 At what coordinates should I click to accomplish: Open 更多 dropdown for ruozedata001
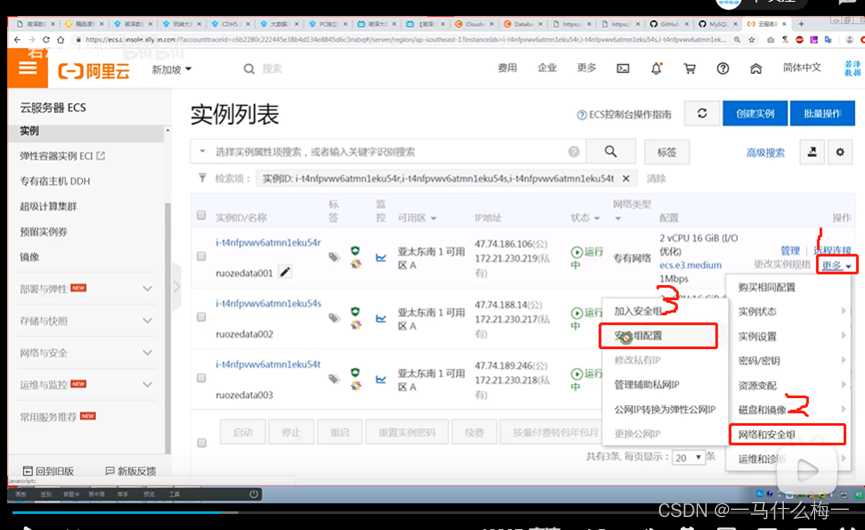(837, 265)
